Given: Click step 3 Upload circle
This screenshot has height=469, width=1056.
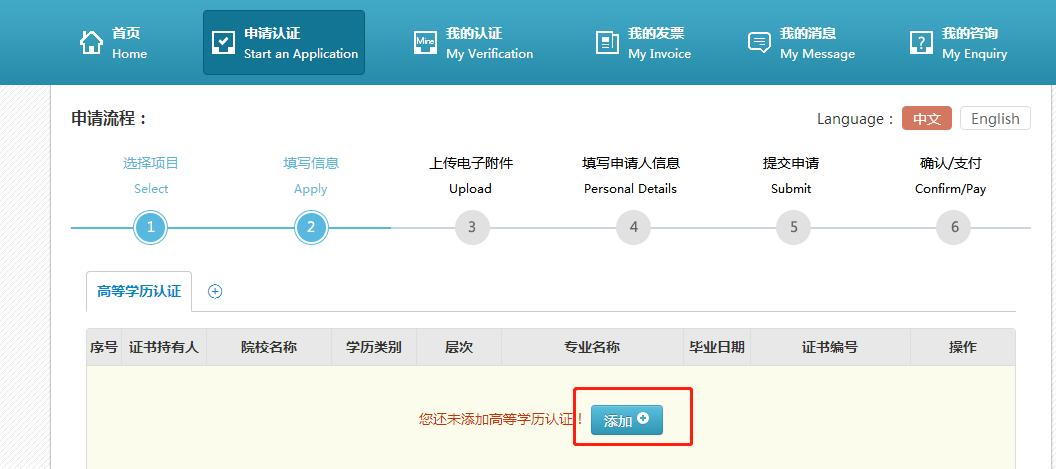Looking at the screenshot, I should tap(472, 227).
